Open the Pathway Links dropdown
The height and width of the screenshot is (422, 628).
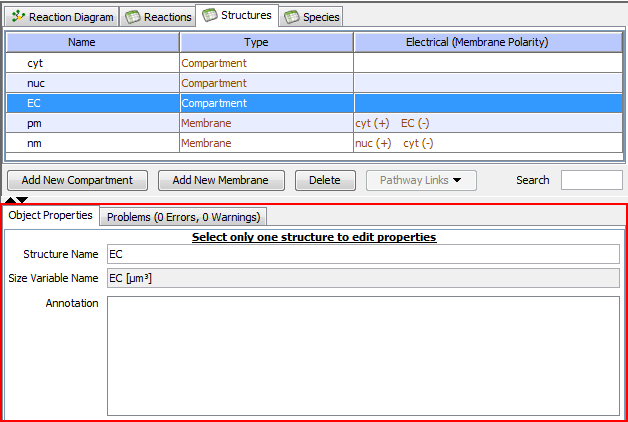[421, 180]
